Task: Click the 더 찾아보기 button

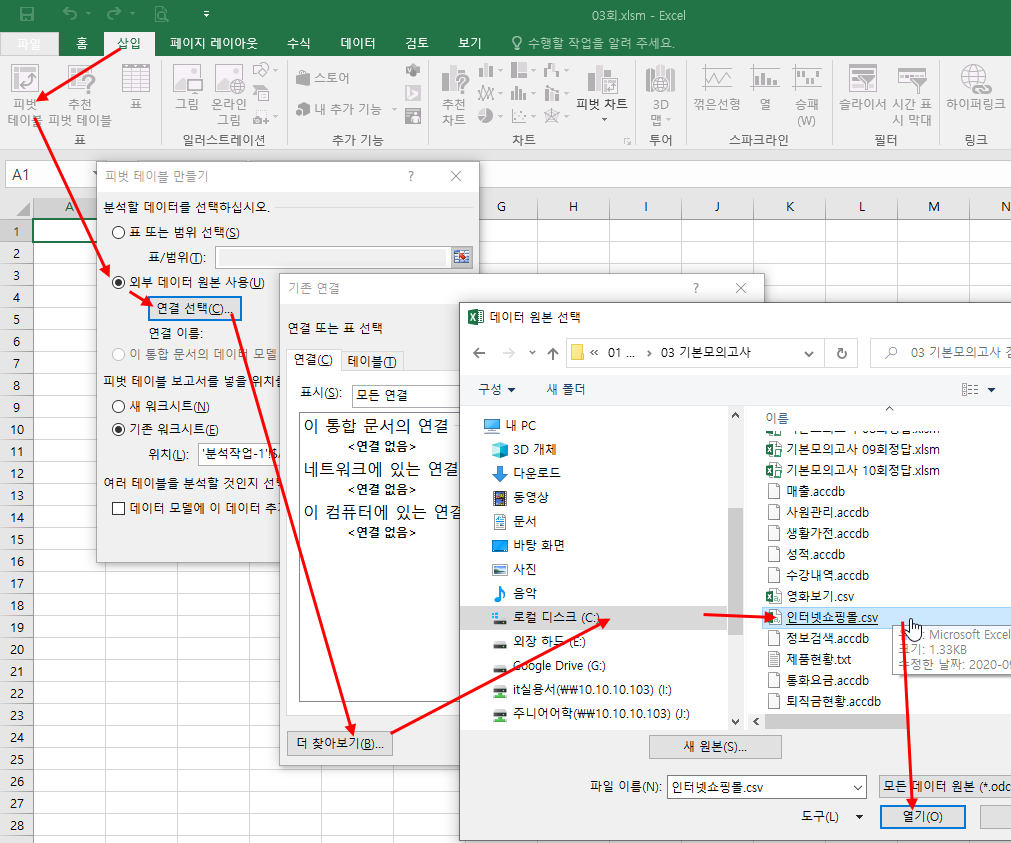Action: [339, 743]
